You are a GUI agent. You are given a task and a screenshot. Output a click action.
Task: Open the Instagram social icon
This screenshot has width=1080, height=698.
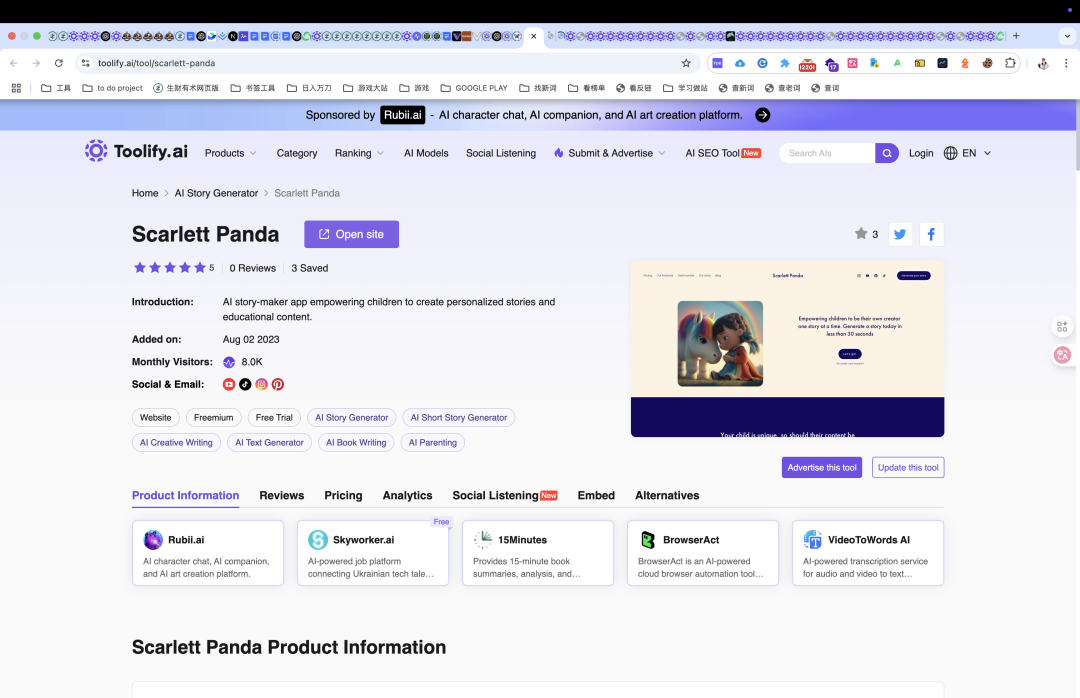[x=261, y=384]
